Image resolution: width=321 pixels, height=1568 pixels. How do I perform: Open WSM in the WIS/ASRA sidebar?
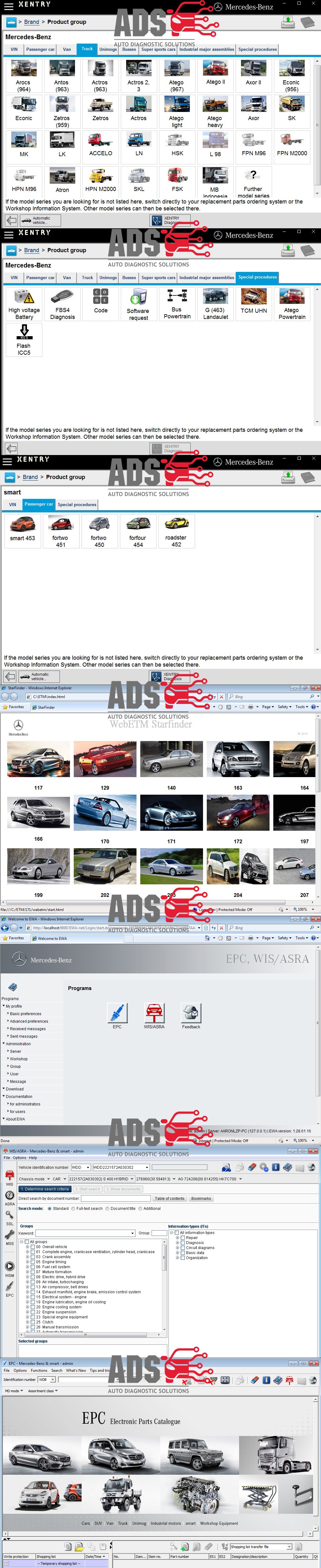pyautogui.click(x=10, y=1269)
